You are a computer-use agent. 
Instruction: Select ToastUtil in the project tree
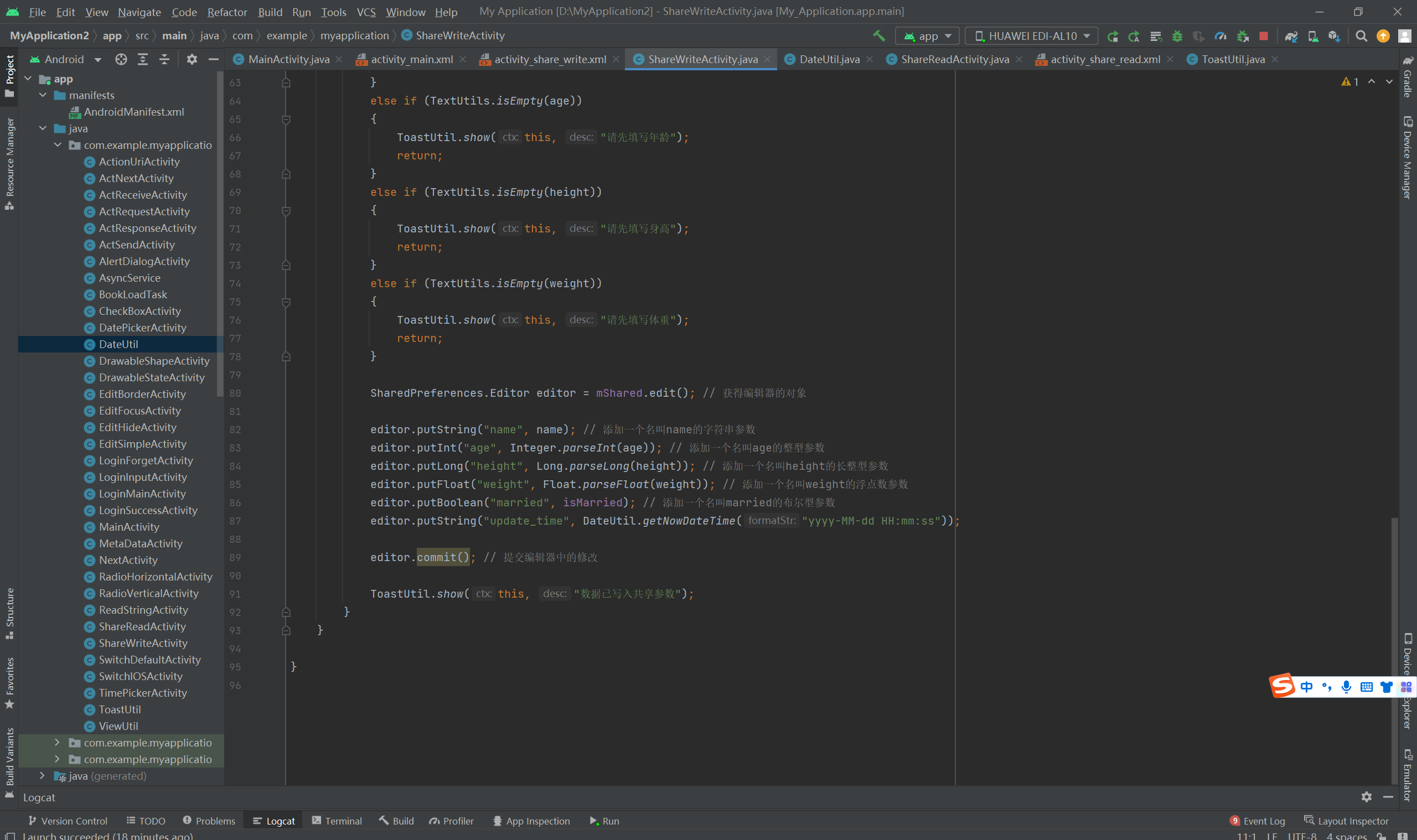click(x=120, y=709)
